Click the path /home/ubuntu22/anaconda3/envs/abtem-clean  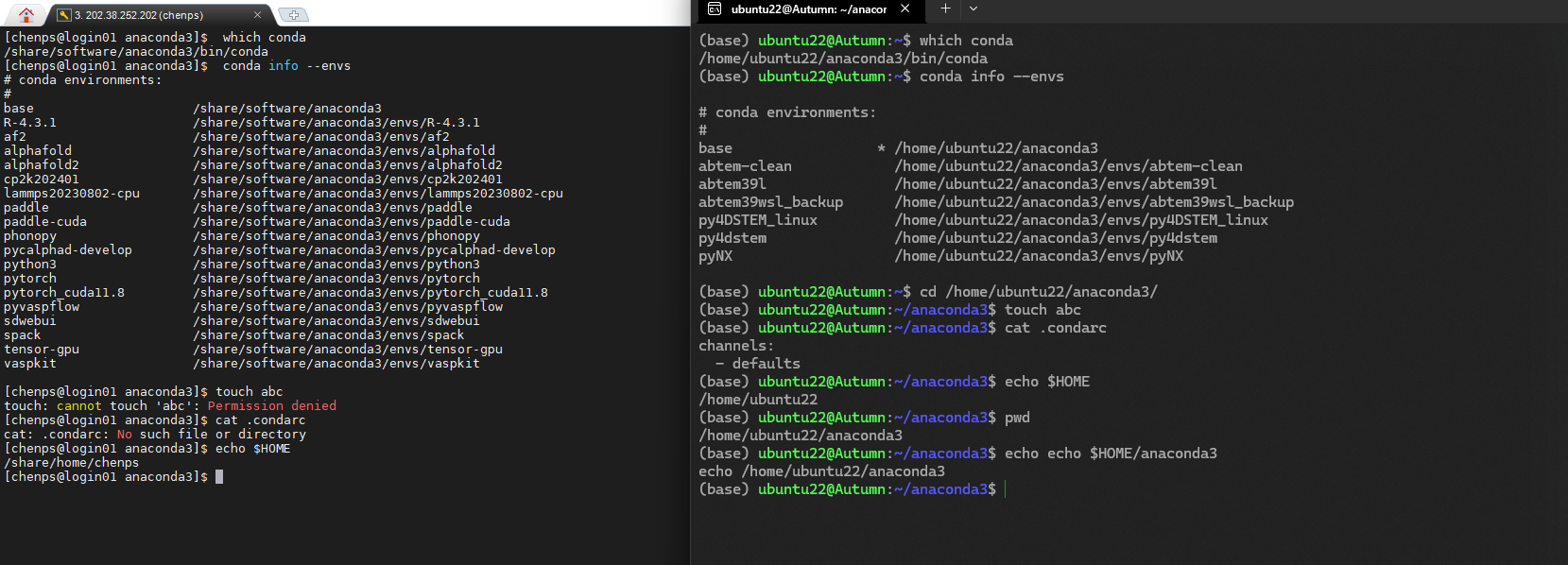tap(1069, 166)
